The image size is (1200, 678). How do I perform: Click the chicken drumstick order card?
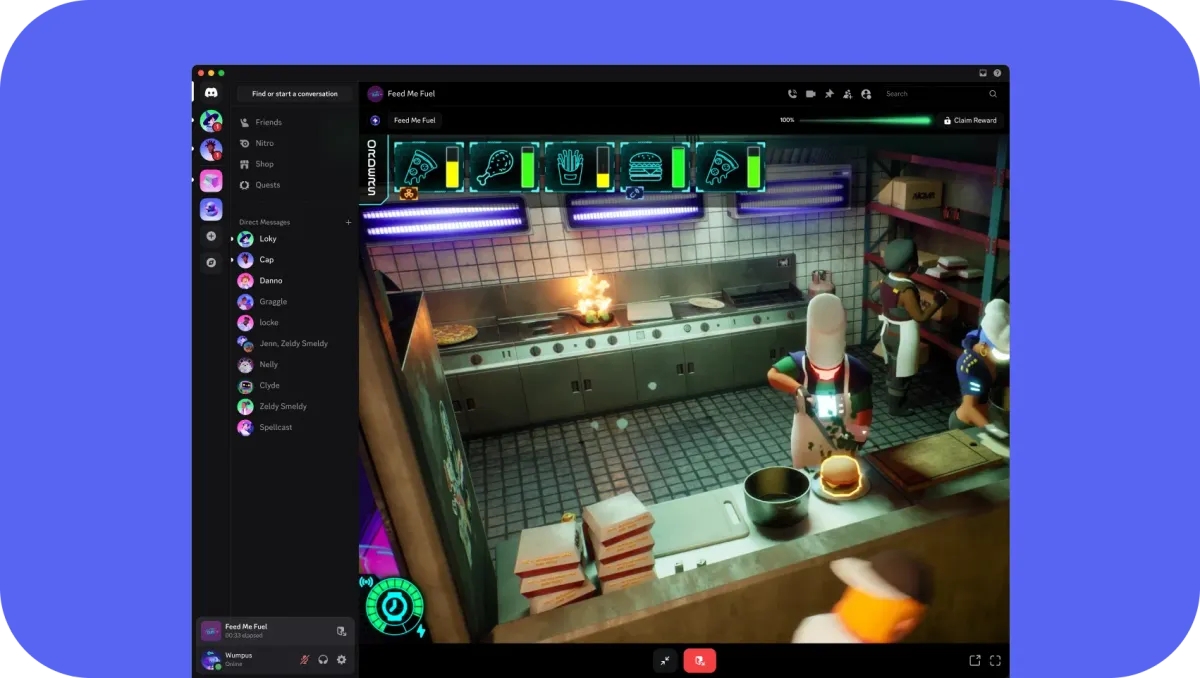pyautogui.click(x=504, y=166)
